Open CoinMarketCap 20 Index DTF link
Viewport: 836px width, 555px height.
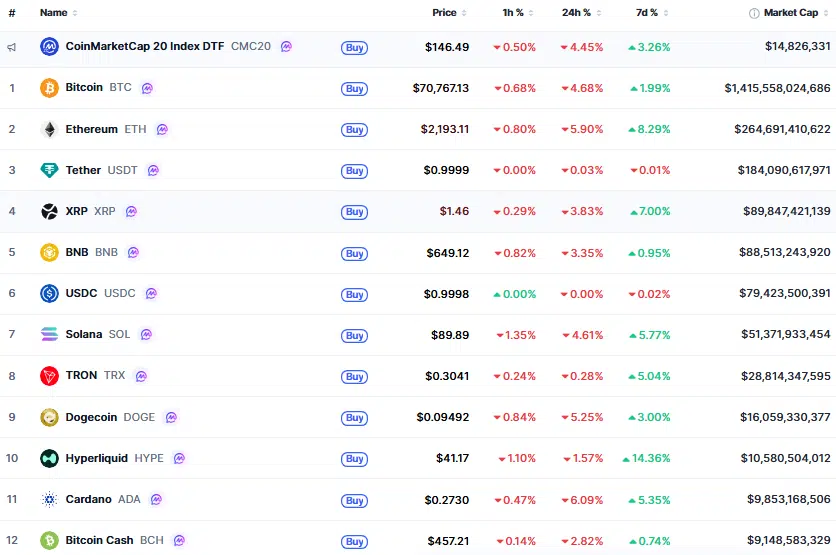tap(144, 46)
